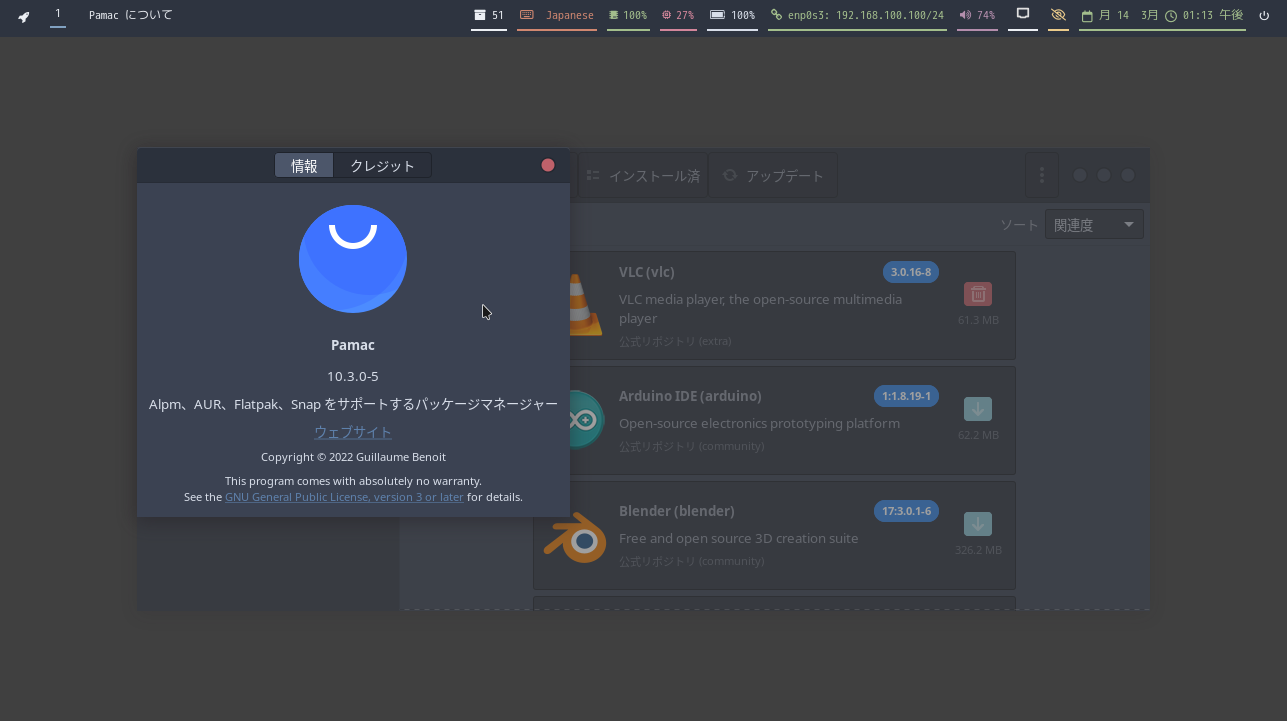This screenshot has width=1287, height=721.
Task: Toggle the crossed-out eye icon in the top bar
Action: click(x=1058, y=15)
